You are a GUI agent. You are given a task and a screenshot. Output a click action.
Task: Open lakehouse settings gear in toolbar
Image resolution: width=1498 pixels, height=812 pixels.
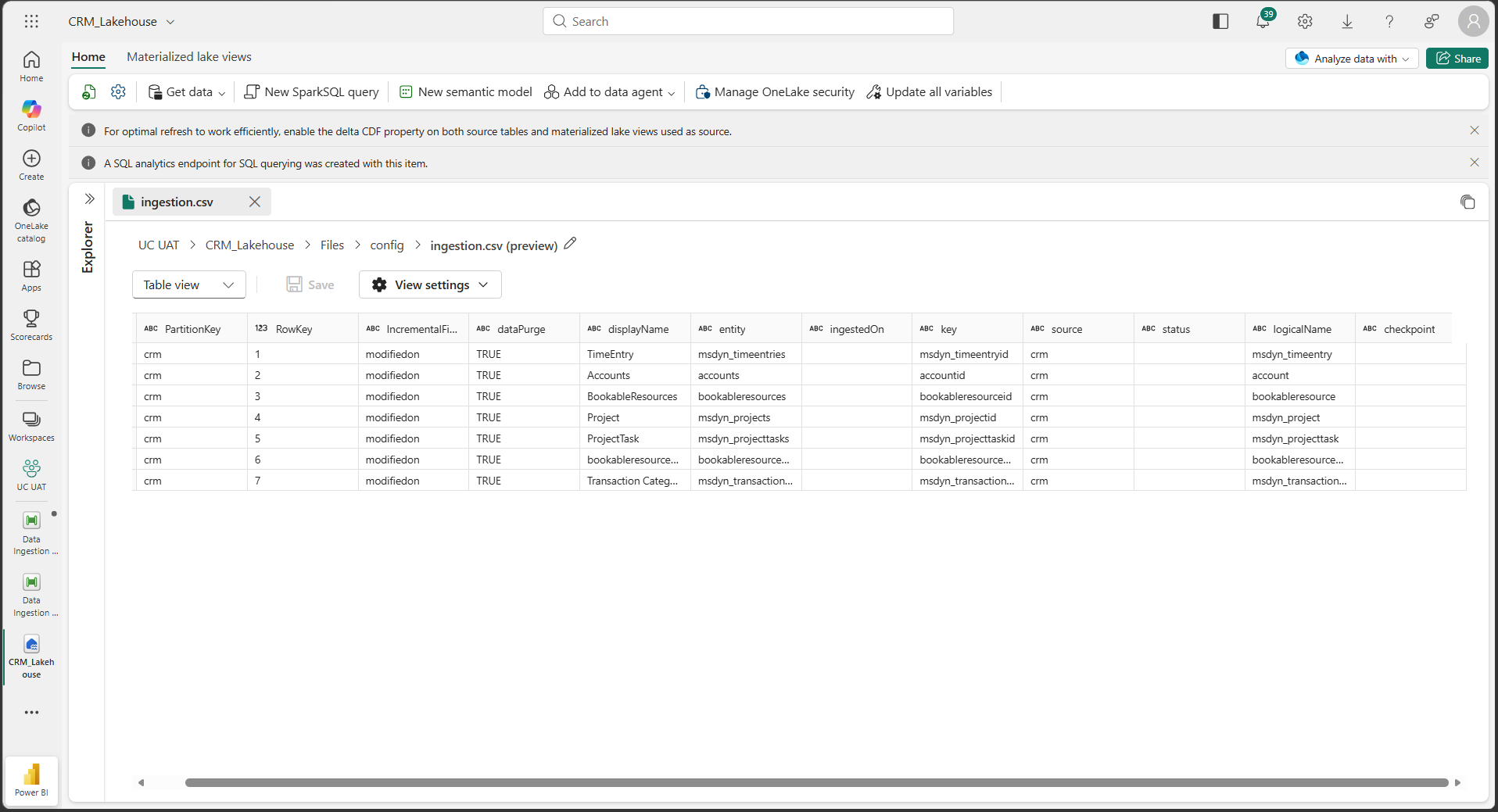118,92
